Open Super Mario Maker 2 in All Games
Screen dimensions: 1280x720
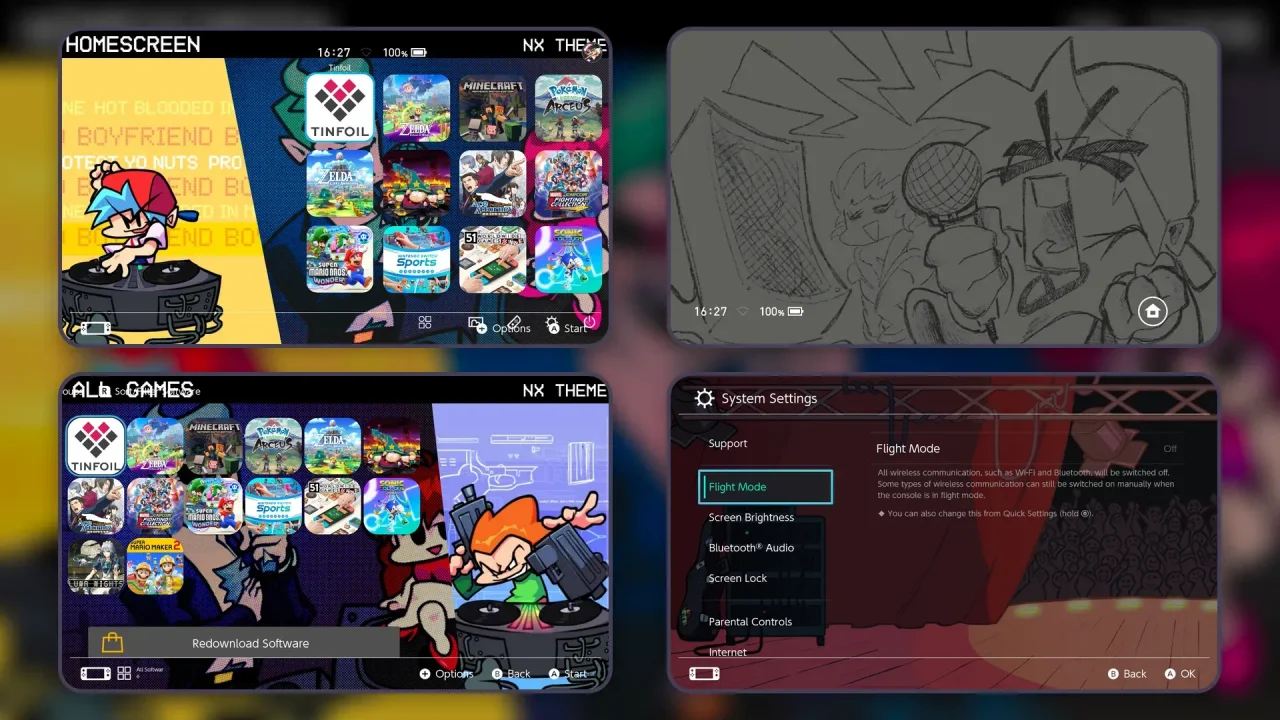tap(155, 566)
